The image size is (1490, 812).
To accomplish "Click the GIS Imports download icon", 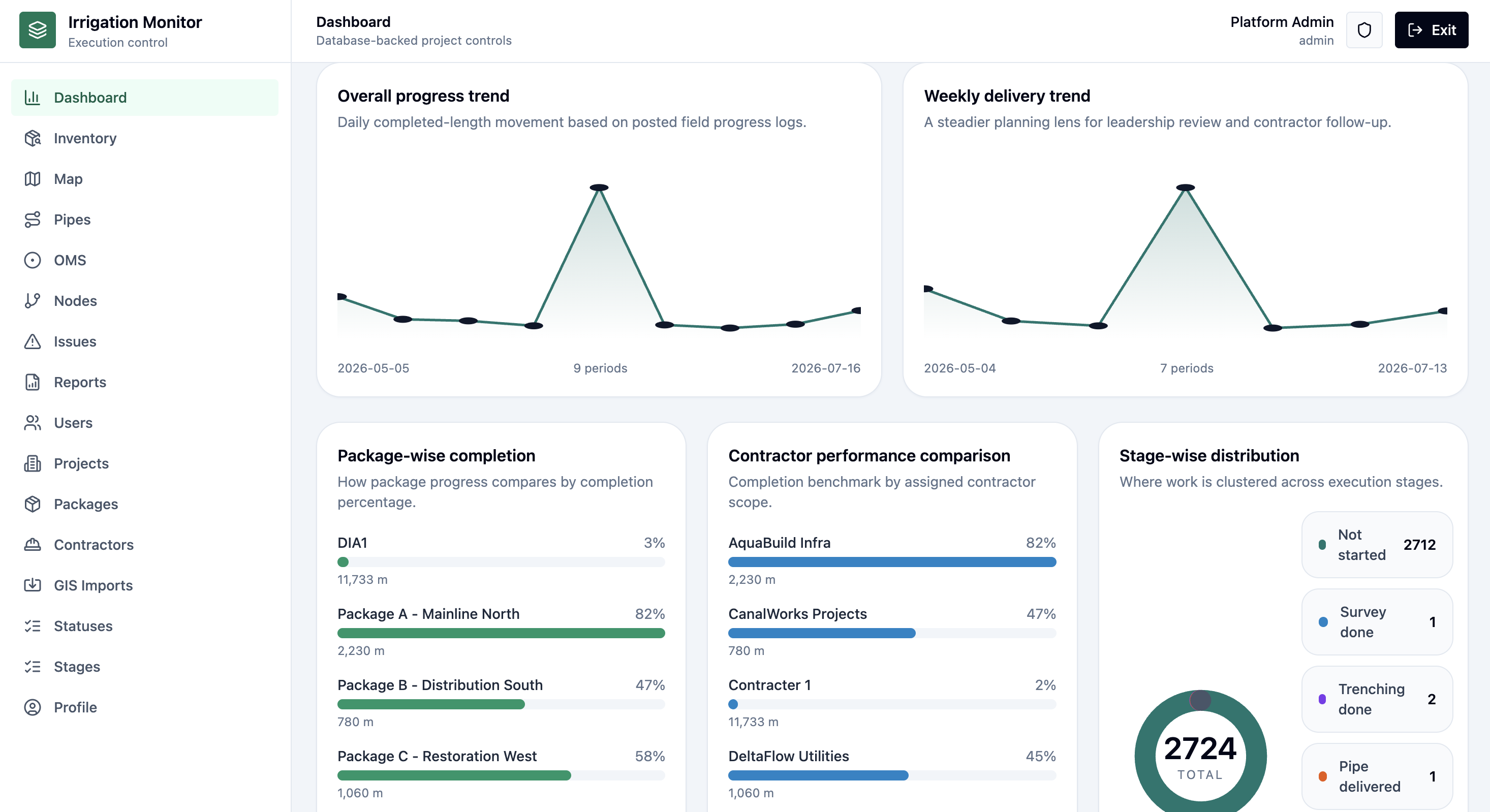I will pyautogui.click(x=33, y=585).
